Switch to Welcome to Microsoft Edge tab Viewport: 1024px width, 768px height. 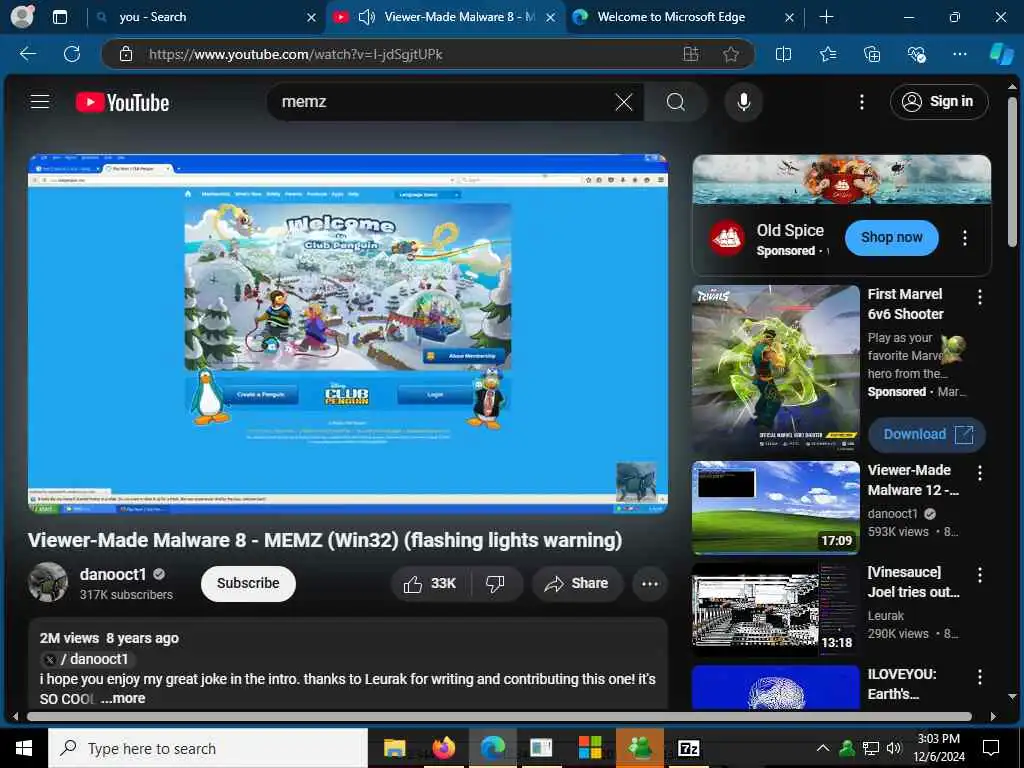click(x=682, y=17)
